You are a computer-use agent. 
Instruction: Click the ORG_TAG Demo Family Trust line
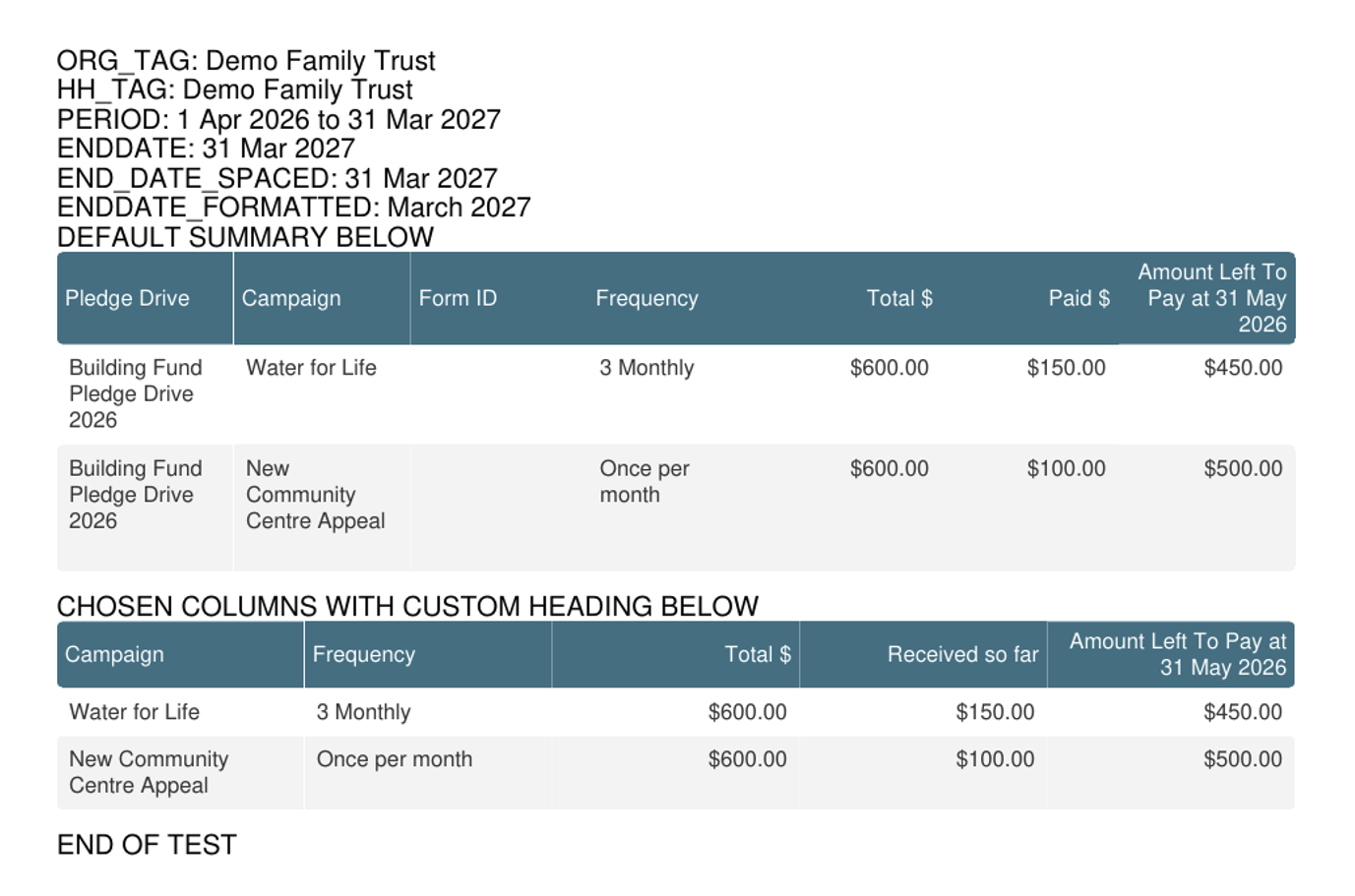point(246,61)
